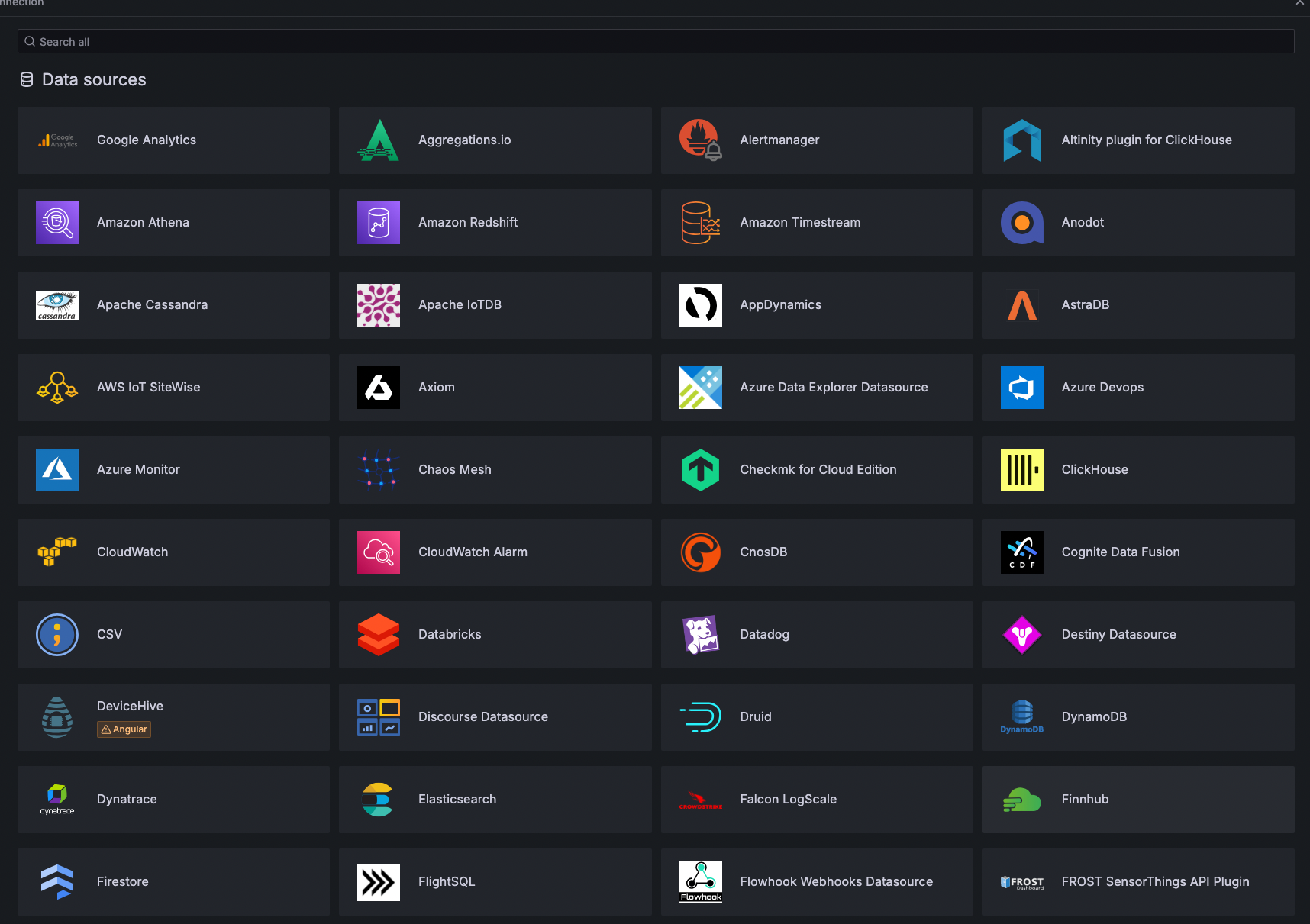Click the Angular warning badge on DeviceHive
1310x924 pixels.
point(124,729)
